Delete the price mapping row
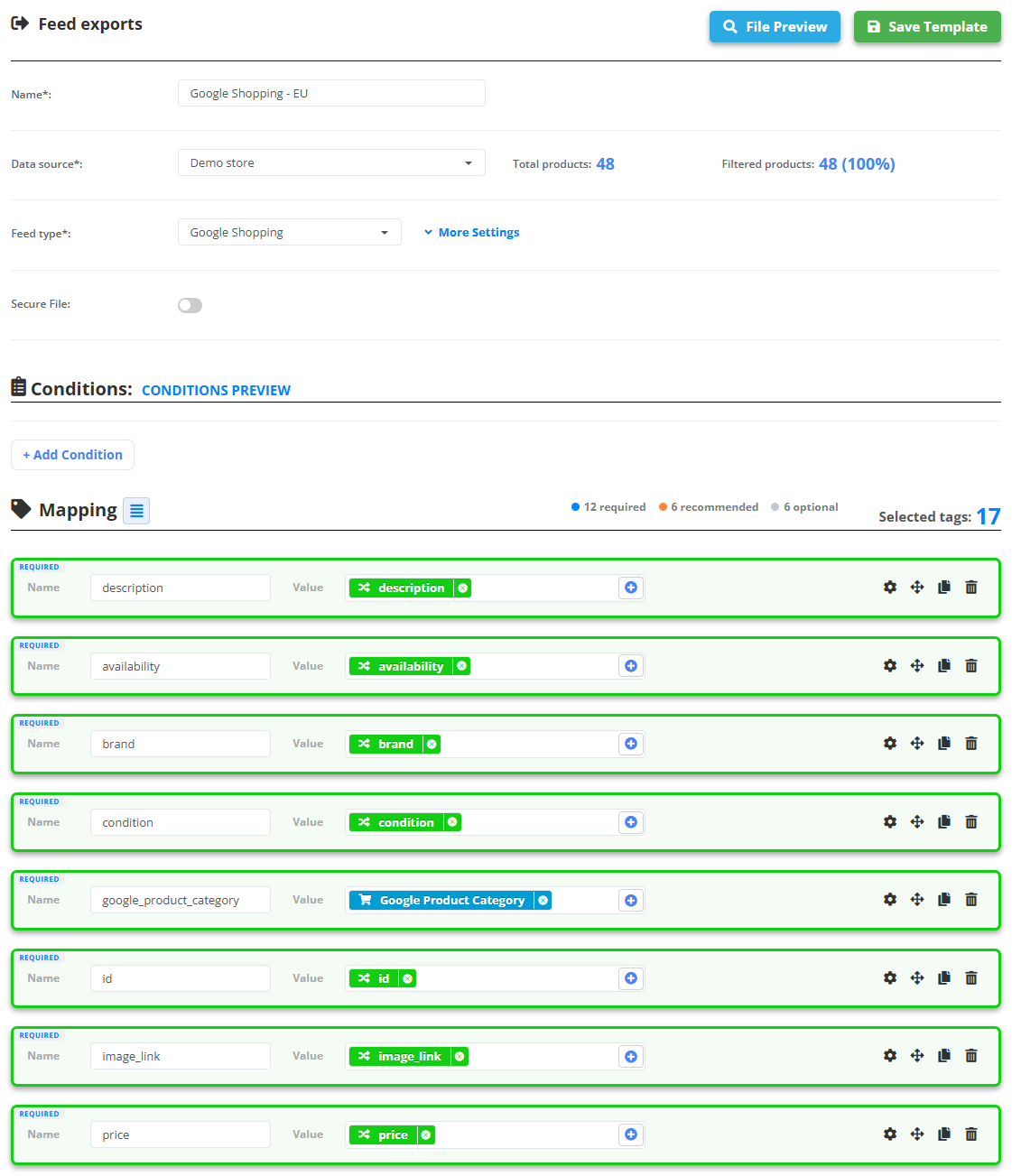The image size is (1012, 1176). pyautogui.click(x=971, y=1134)
